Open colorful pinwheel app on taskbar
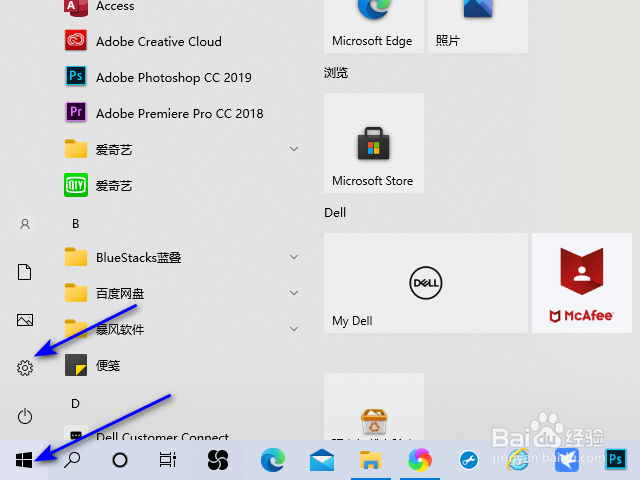 coord(420,460)
